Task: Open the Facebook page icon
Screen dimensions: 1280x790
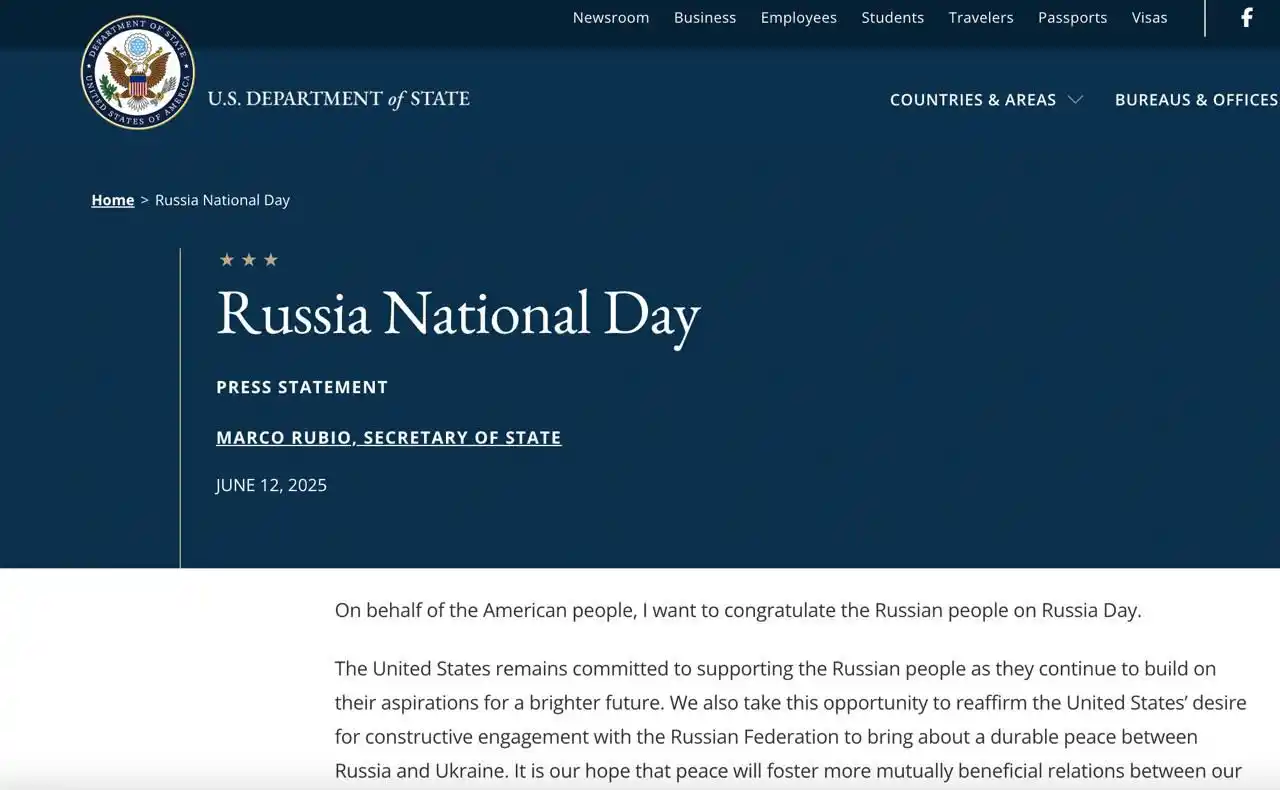Action: (1247, 17)
